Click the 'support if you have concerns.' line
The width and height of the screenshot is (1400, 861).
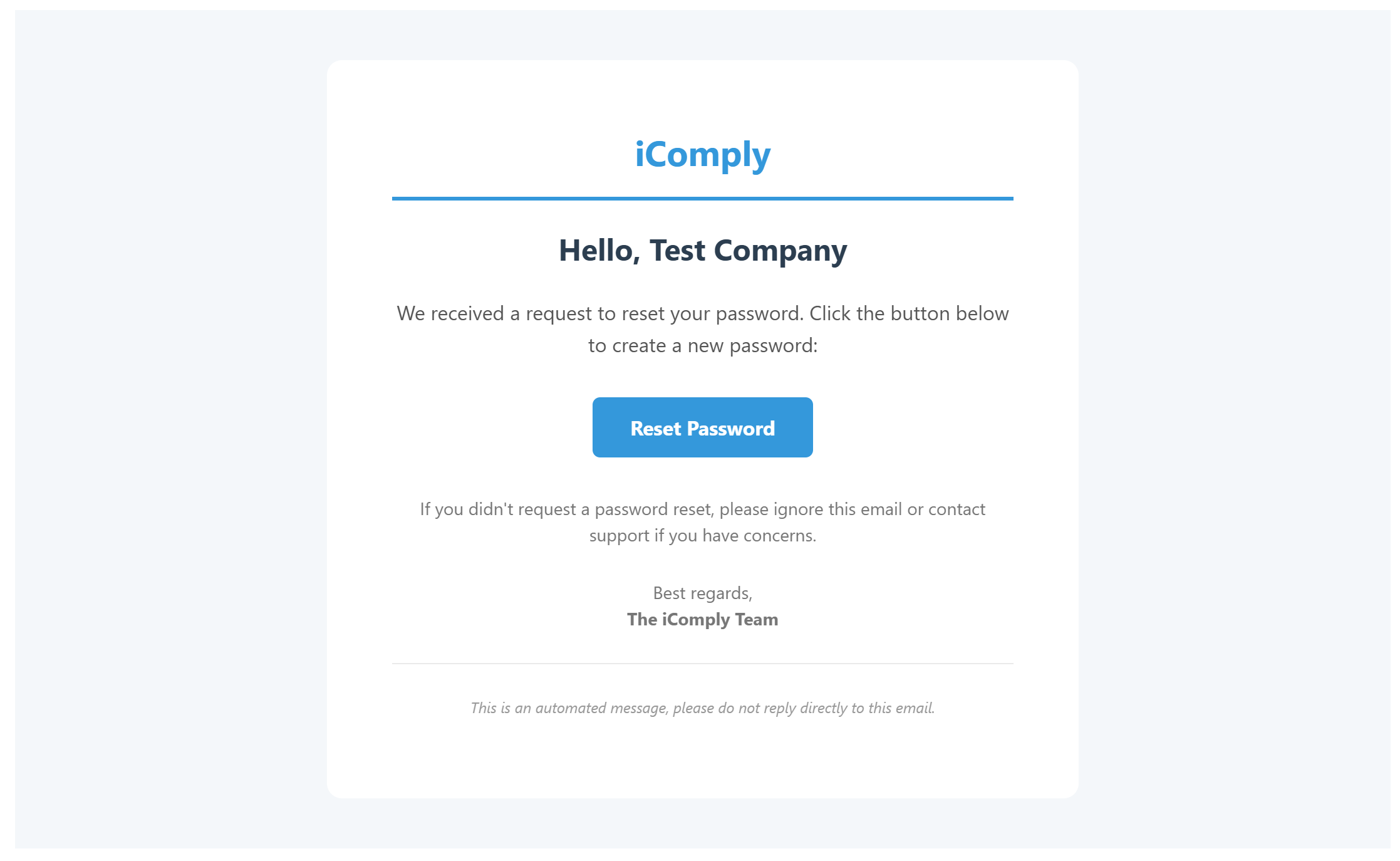(x=702, y=535)
